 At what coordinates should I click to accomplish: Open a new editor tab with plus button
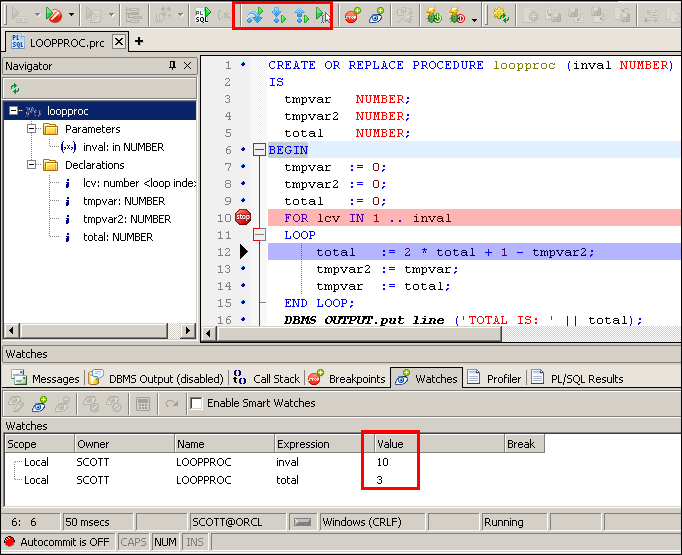pos(139,41)
